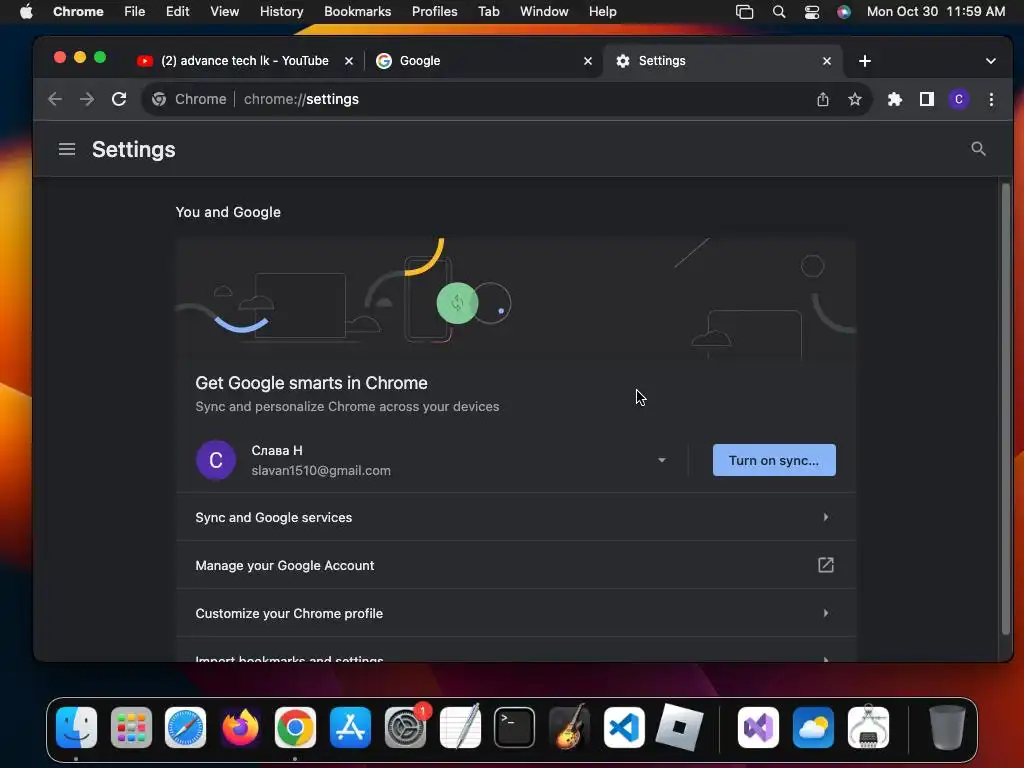This screenshot has width=1024, height=768.
Task: Click Get Google smarts in Chrome heading
Action: pyautogui.click(x=312, y=383)
